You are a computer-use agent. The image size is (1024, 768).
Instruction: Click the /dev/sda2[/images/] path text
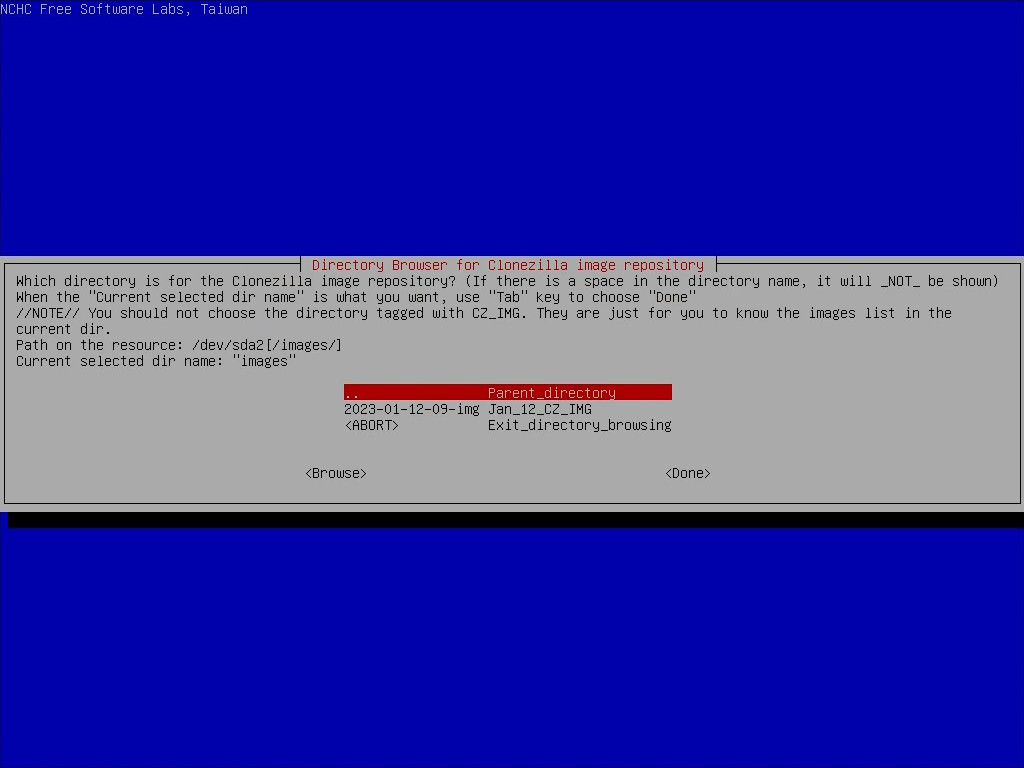pos(267,345)
